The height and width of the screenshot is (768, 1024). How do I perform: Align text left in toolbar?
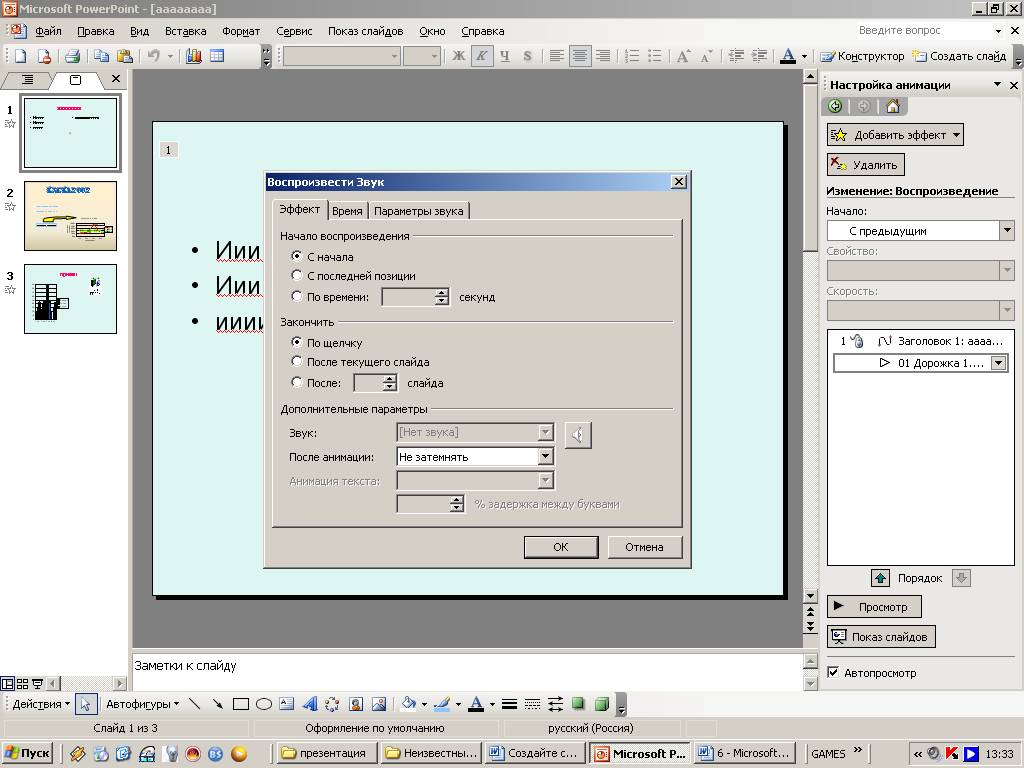pos(556,56)
